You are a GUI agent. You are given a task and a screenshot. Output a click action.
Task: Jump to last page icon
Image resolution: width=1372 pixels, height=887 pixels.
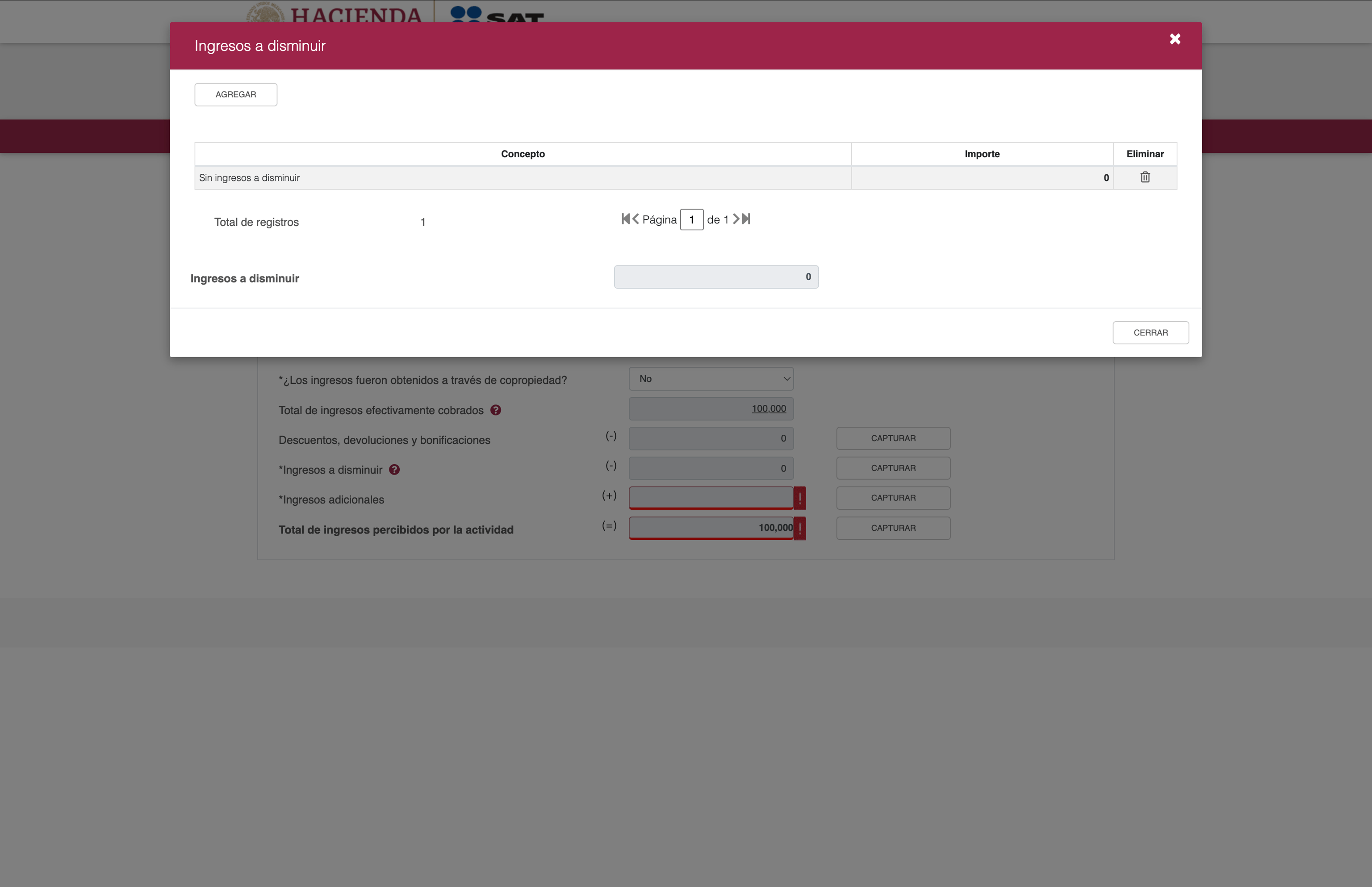pos(746,219)
